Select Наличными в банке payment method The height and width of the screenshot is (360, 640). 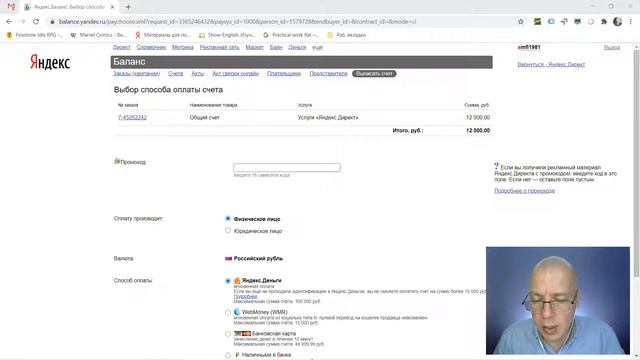(x=228, y=355)
